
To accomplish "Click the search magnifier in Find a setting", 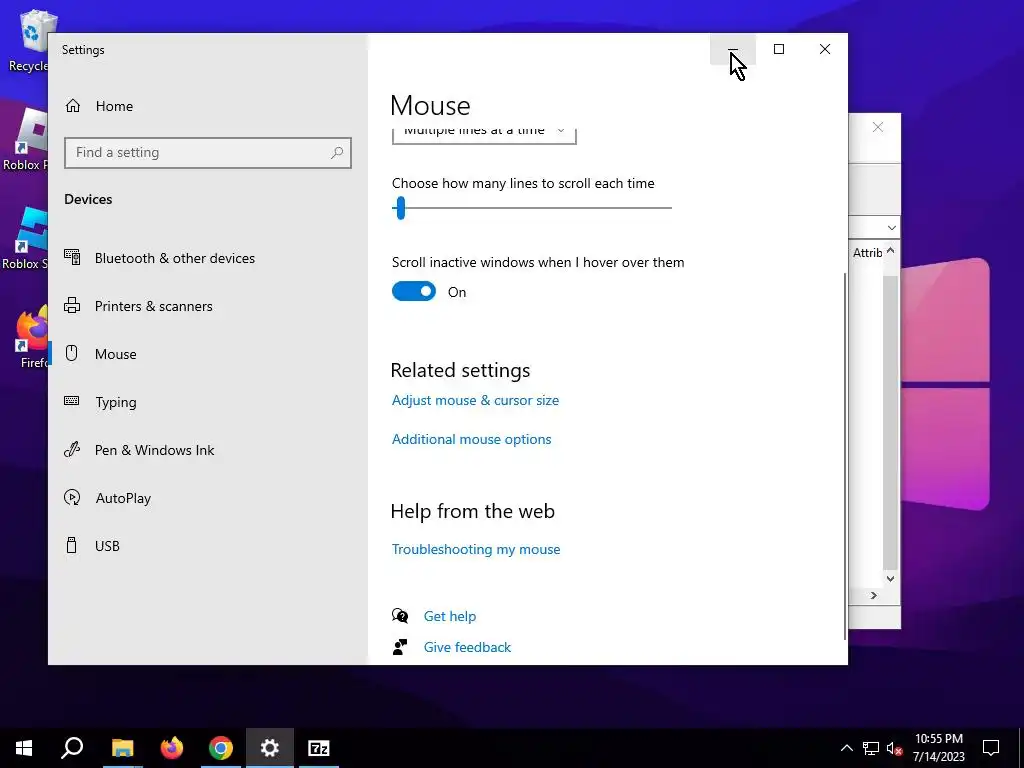I will click(x=337, y=153).
